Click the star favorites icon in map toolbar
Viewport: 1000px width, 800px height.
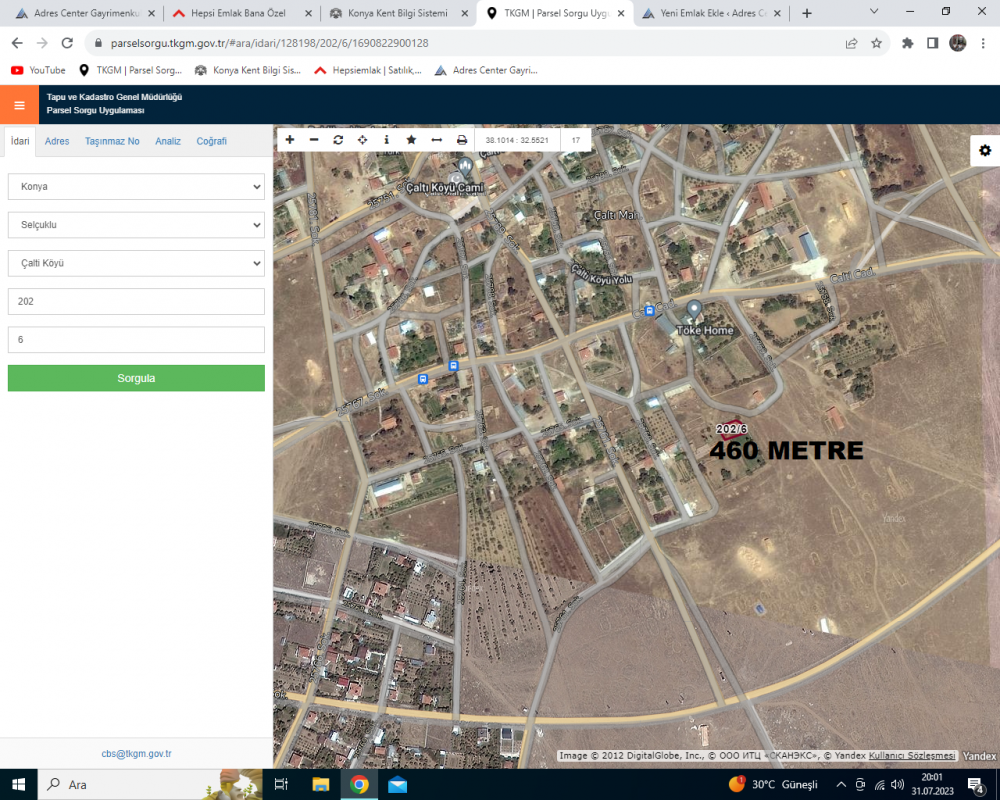411,140
